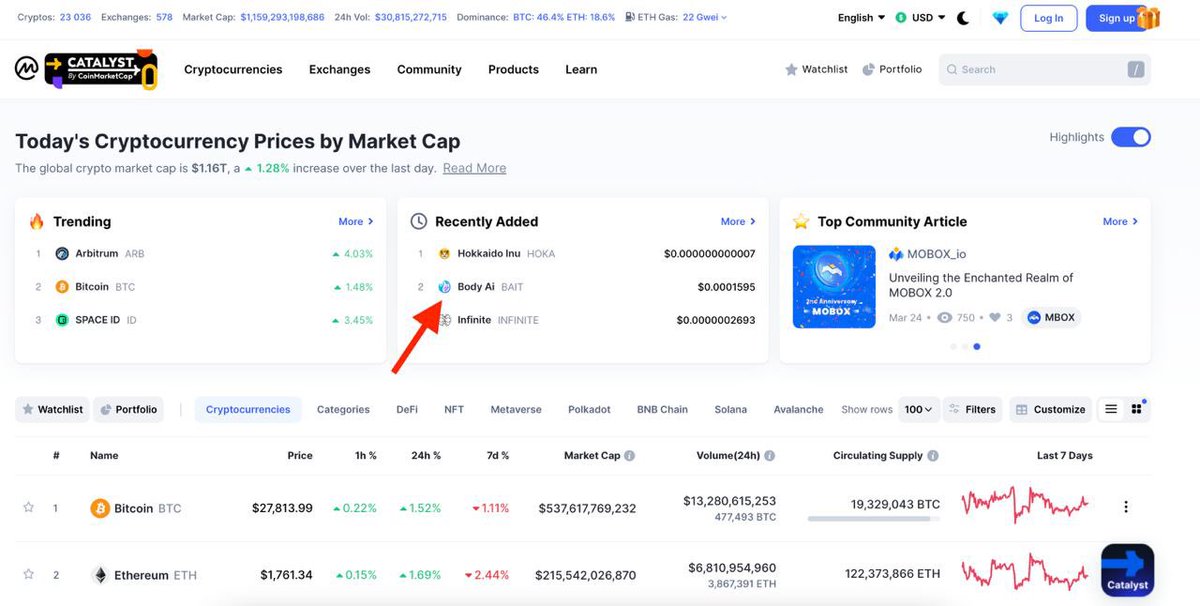Select the Polkadot tab

coord(589,409)
